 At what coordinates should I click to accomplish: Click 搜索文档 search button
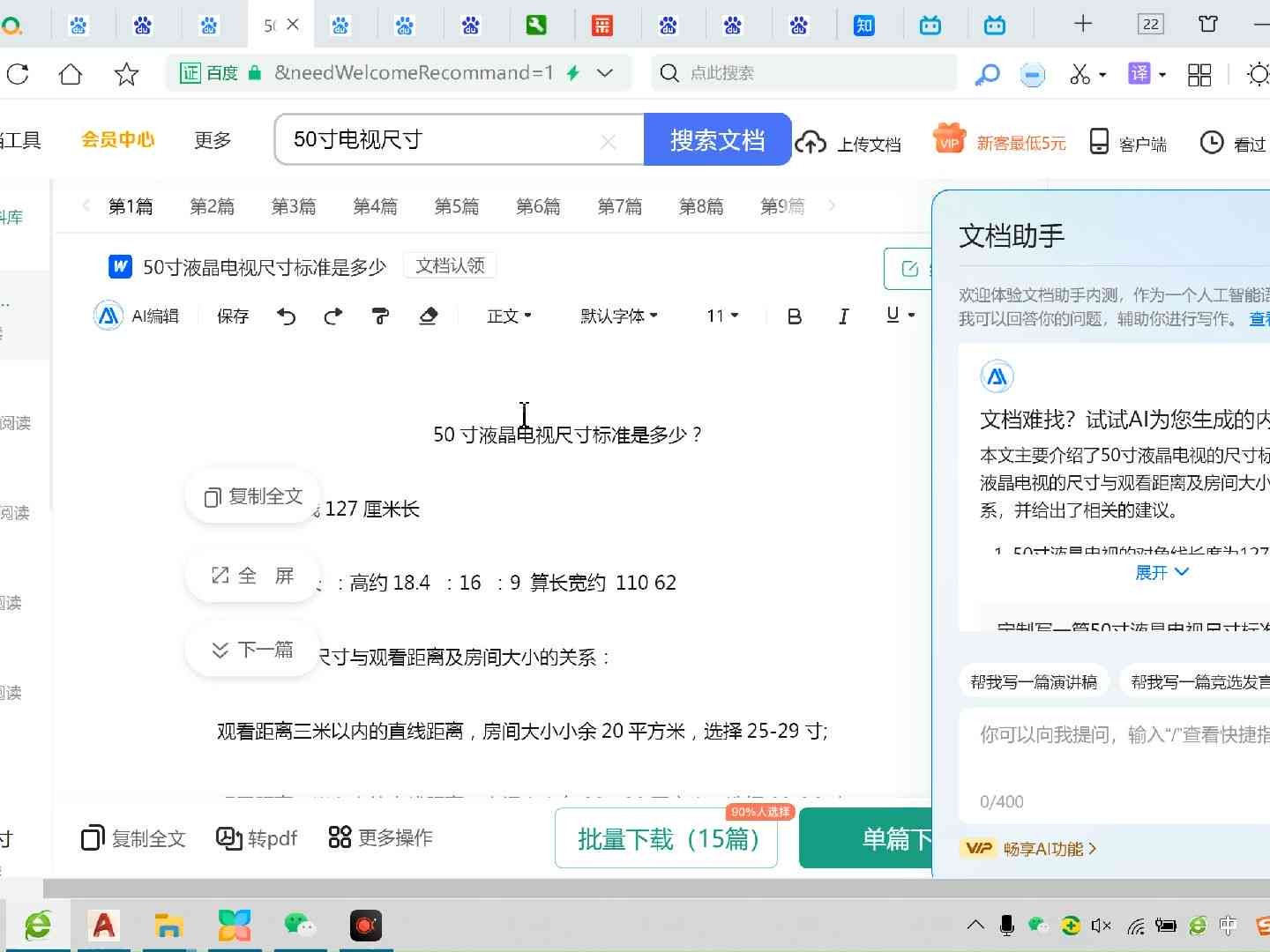[717, 139]
